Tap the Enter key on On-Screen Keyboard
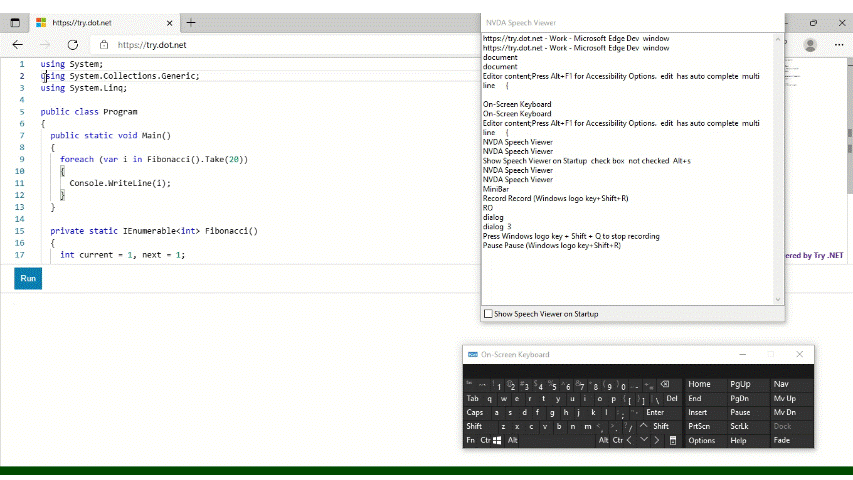Image resolution: width=853 pixels, height=480 pixels. tap(662, 413)
